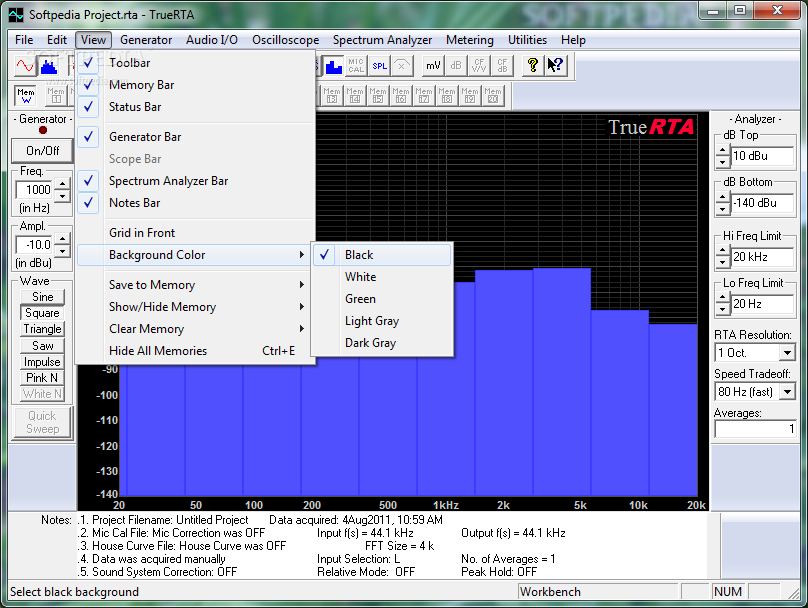
Task: Click the CF dB toolbar icon
Action: click(502, 65)
